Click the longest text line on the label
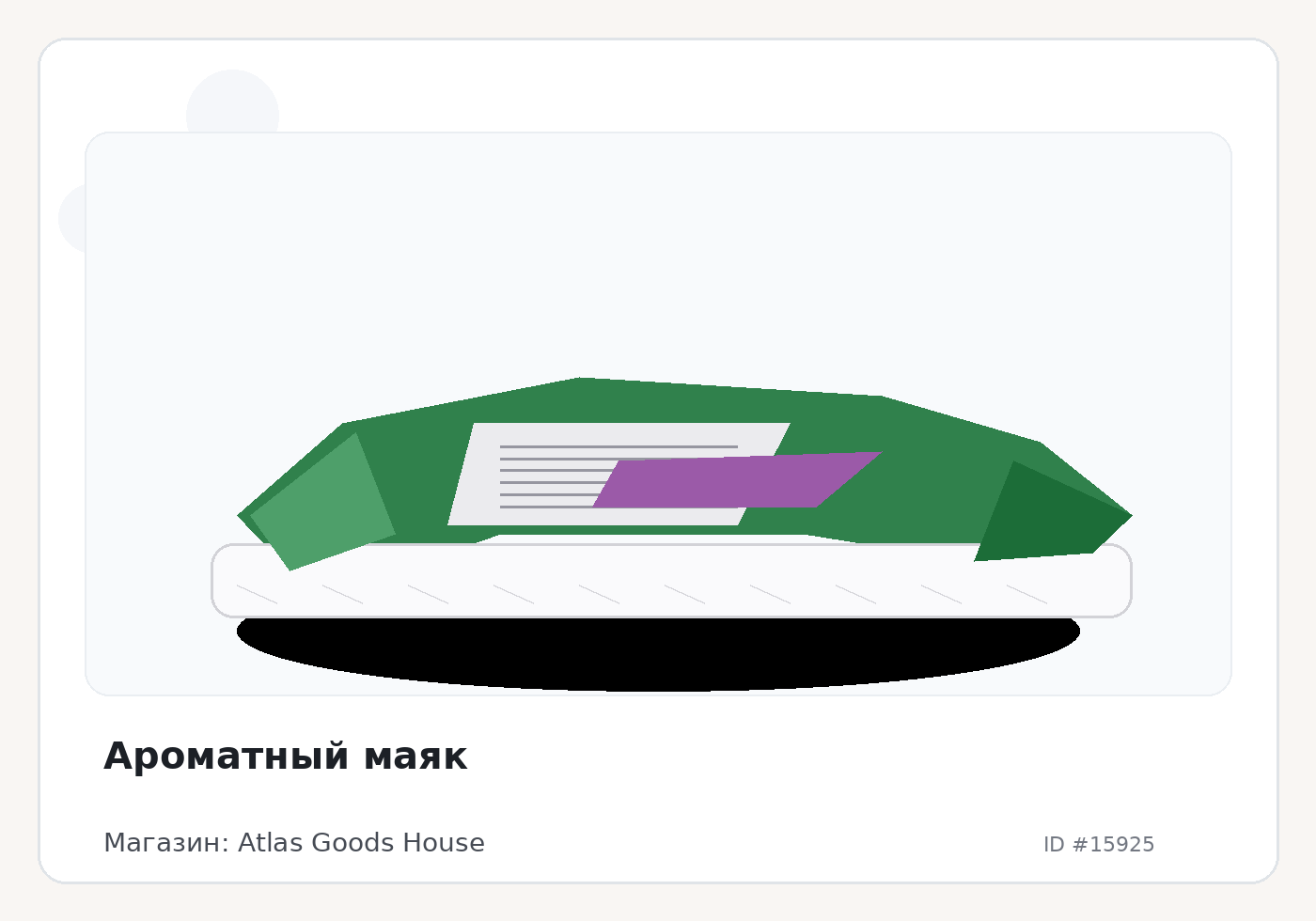1316x921 pixels. (619, 446)
